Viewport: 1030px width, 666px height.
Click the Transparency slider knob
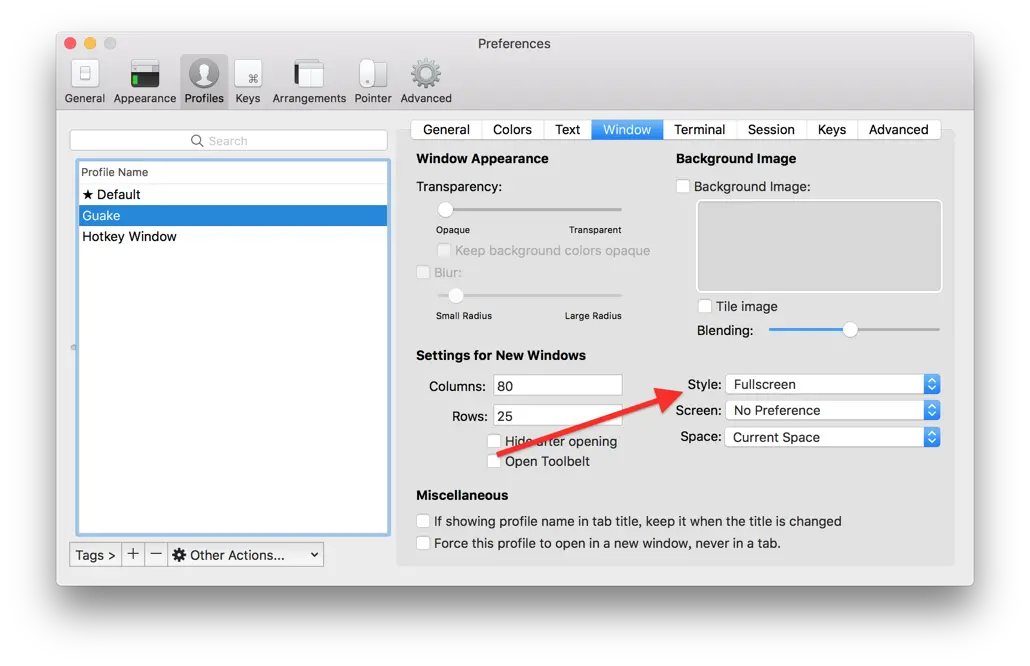point(445,210)
